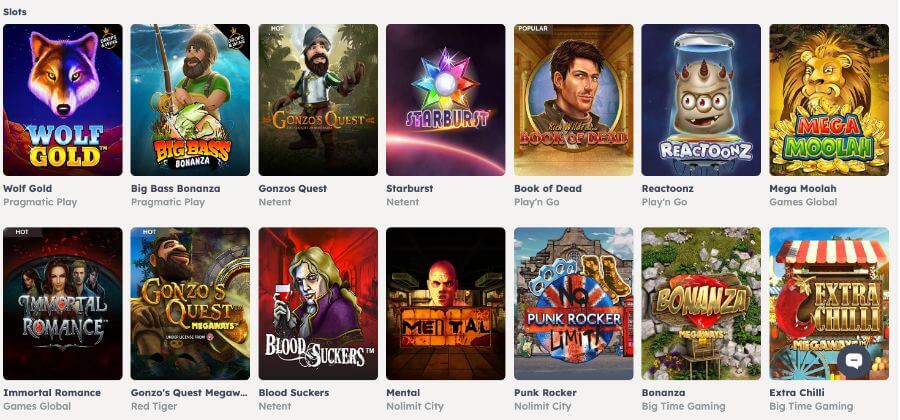Click the Extra Chilli title text
Image resolution: width=900 pixels, height=420 pixels.
click(x=797, y=392)
